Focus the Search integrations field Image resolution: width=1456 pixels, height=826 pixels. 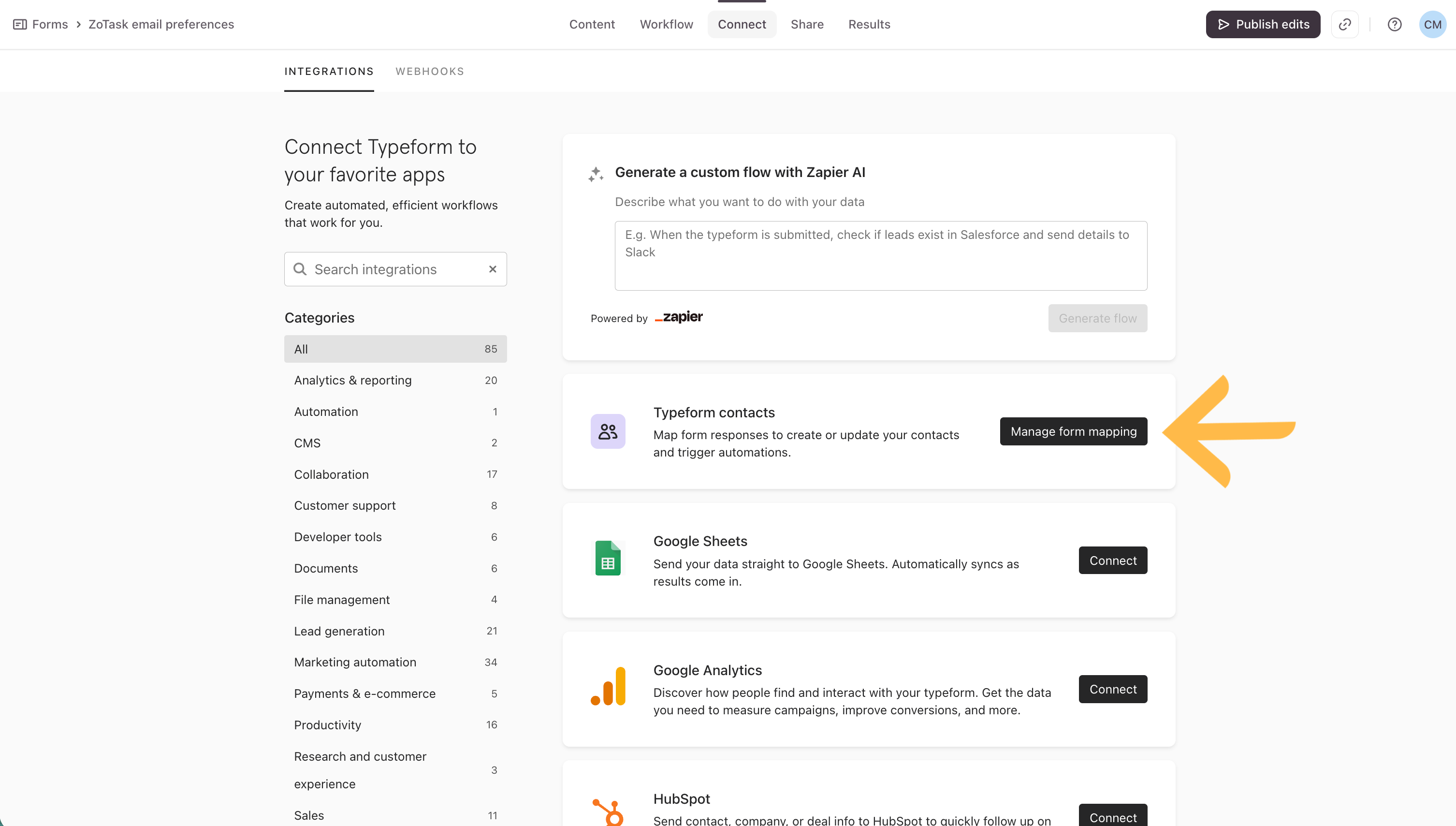tap(391, 269)
